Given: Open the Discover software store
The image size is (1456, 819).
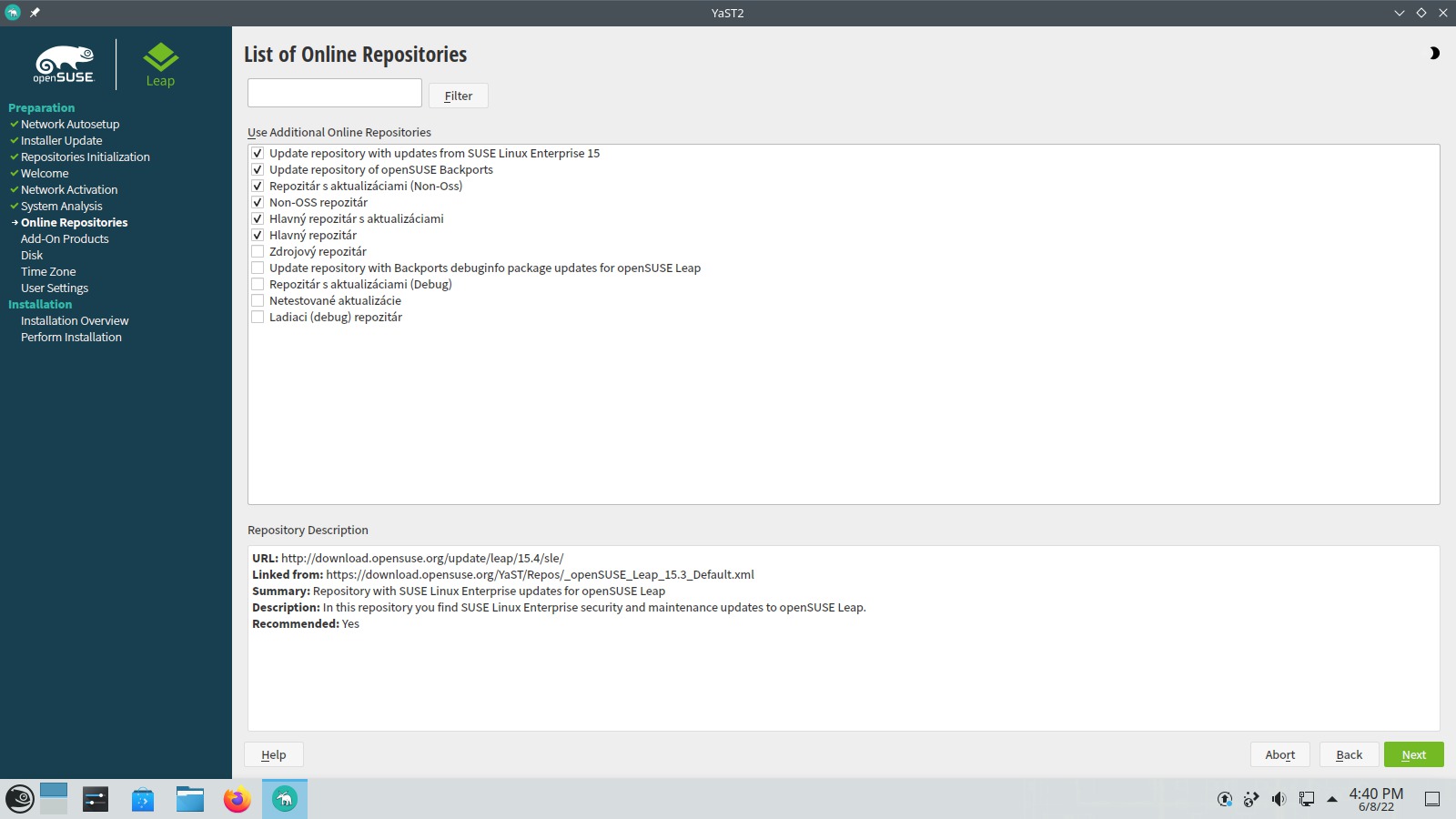Looking at the screenshot, I should 143,799.
